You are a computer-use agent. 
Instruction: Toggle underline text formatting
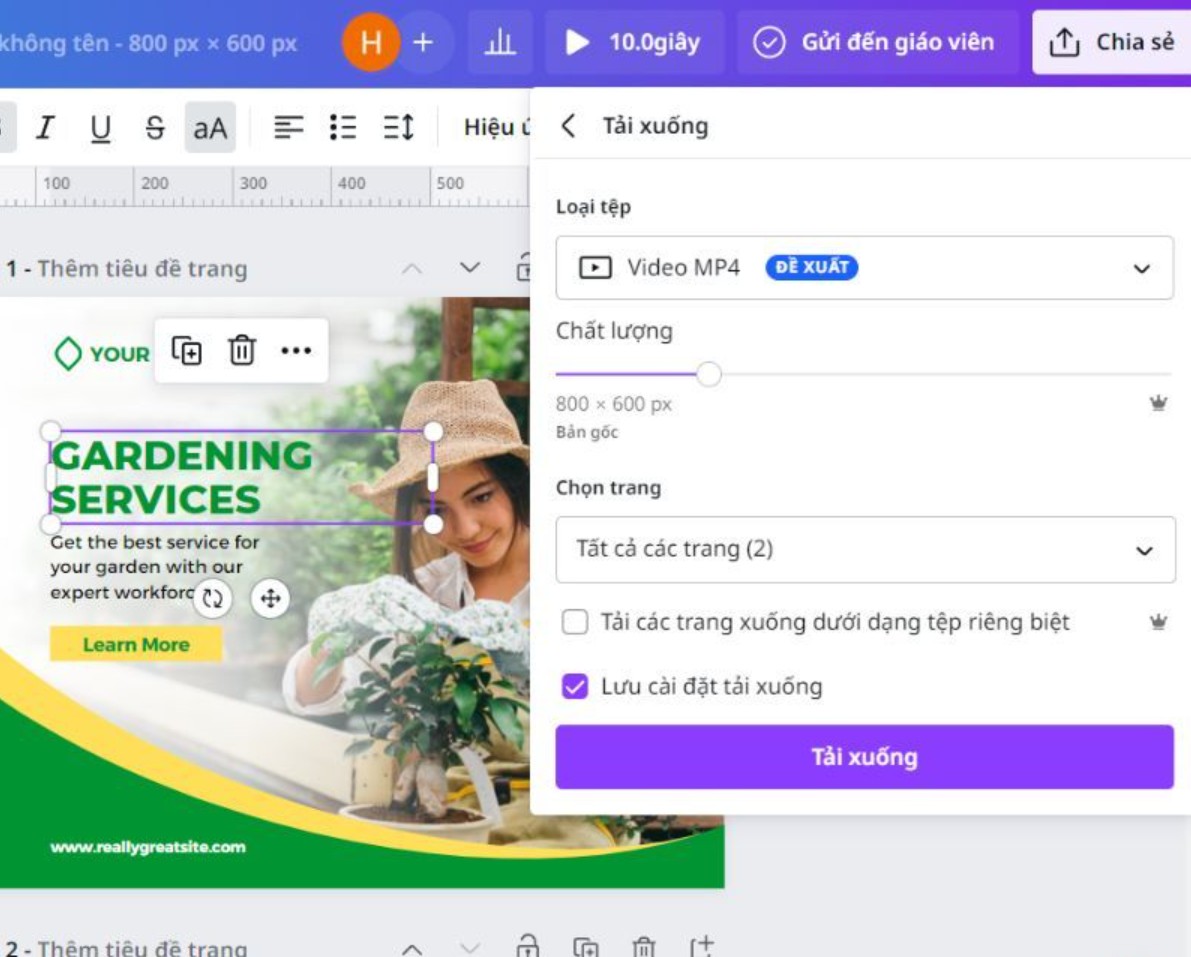[x=100, y=128]
